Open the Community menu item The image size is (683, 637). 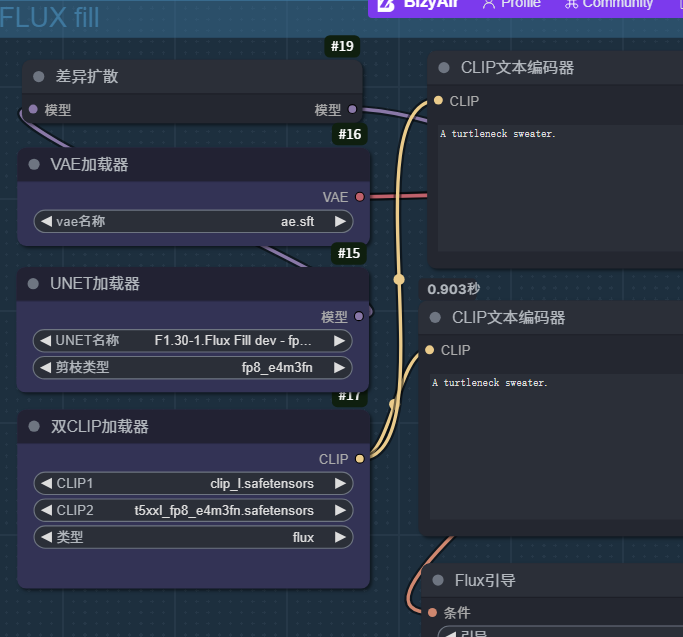[609, 4]
